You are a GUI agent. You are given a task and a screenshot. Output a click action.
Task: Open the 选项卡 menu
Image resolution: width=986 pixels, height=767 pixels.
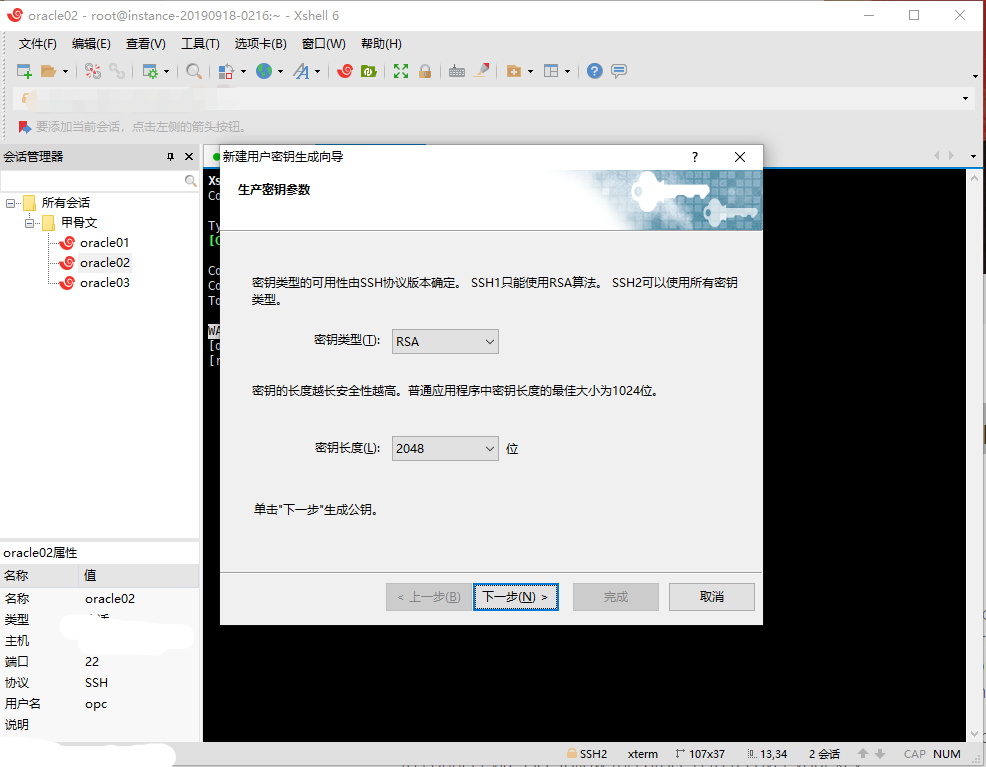click(261, 43)
